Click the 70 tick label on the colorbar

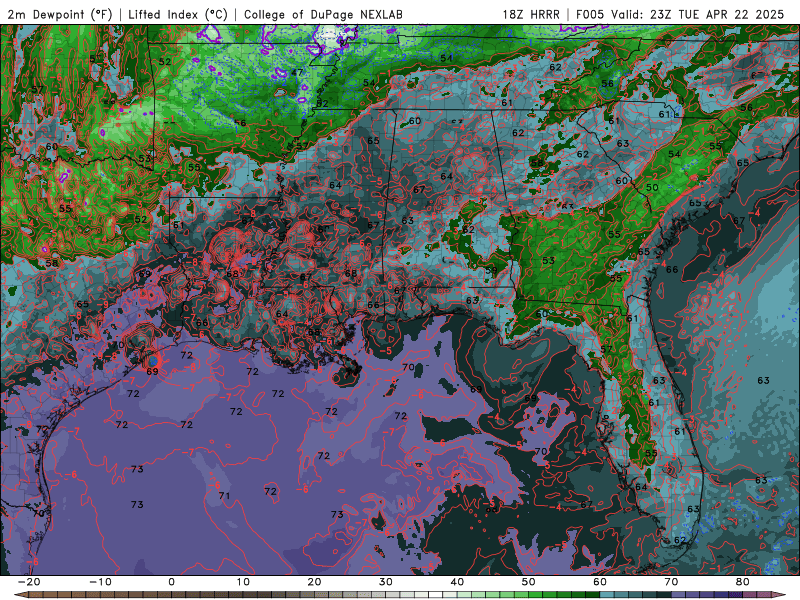tap(671, 582)
